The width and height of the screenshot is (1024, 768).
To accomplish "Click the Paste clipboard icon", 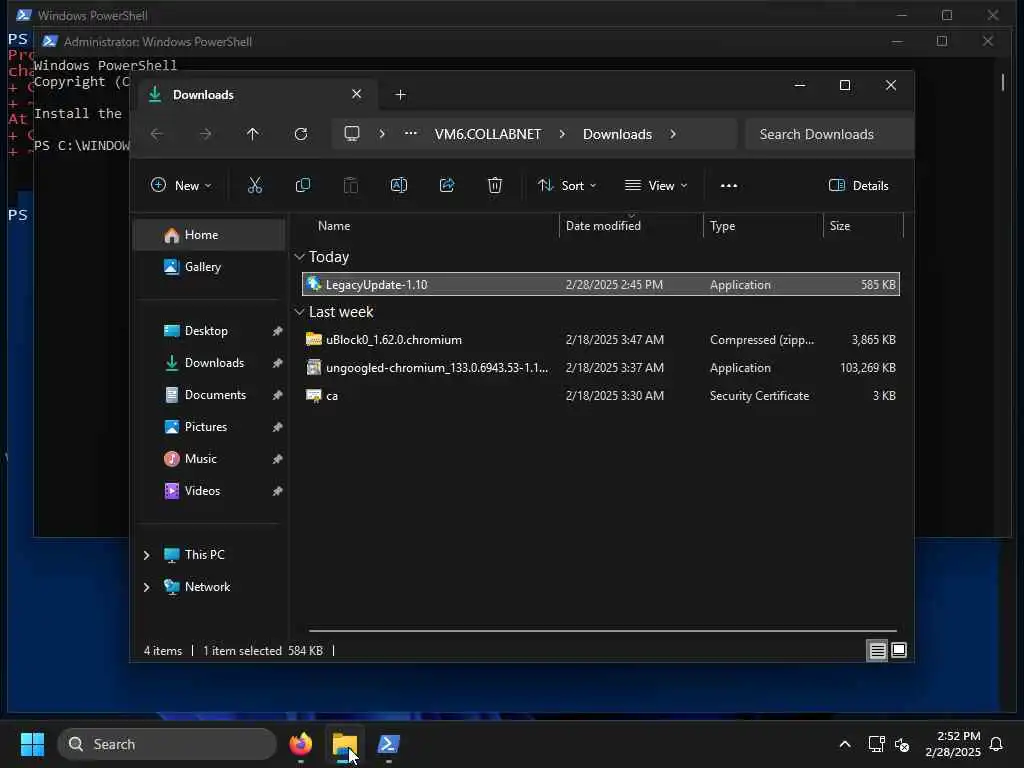I will pos(351,185).
